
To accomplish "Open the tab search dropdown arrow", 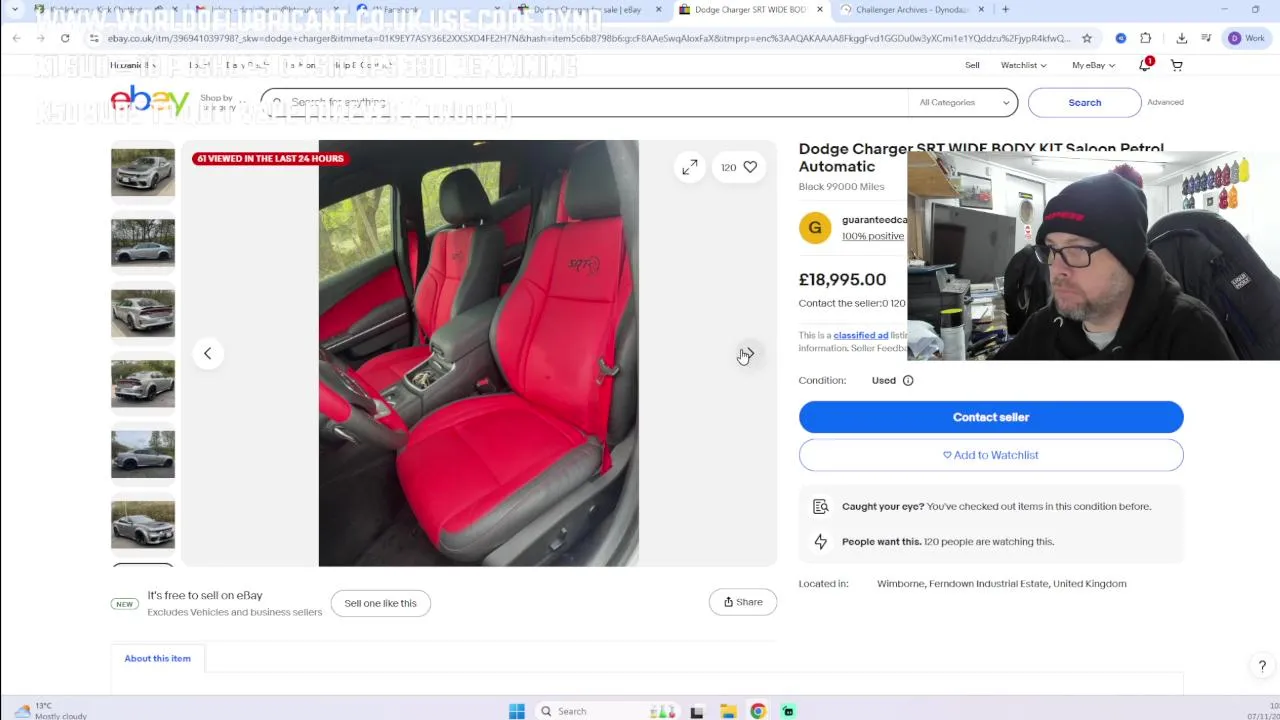I will click(14, 10).
